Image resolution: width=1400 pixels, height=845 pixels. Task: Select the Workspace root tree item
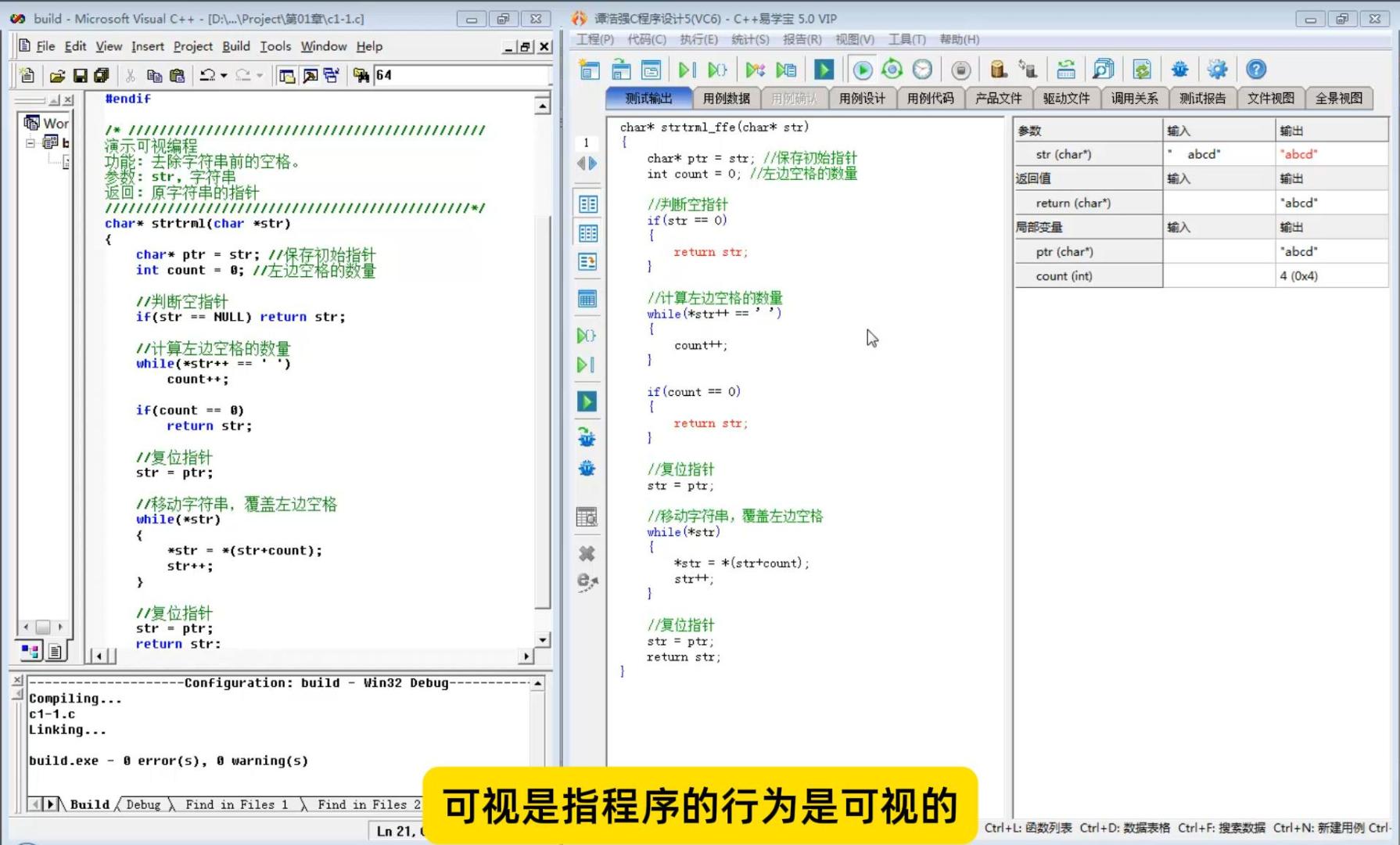[47, 123]
